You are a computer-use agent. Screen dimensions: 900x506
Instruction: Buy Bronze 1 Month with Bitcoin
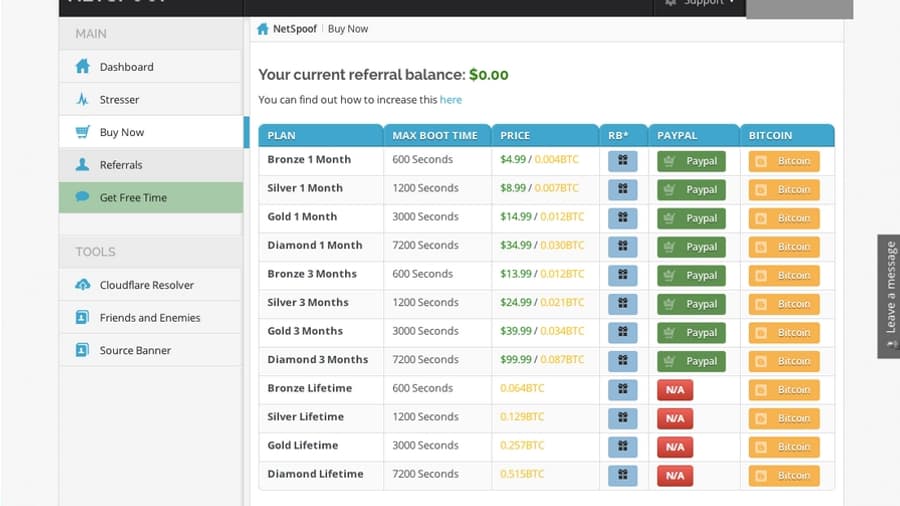click(x=784, y=161)
